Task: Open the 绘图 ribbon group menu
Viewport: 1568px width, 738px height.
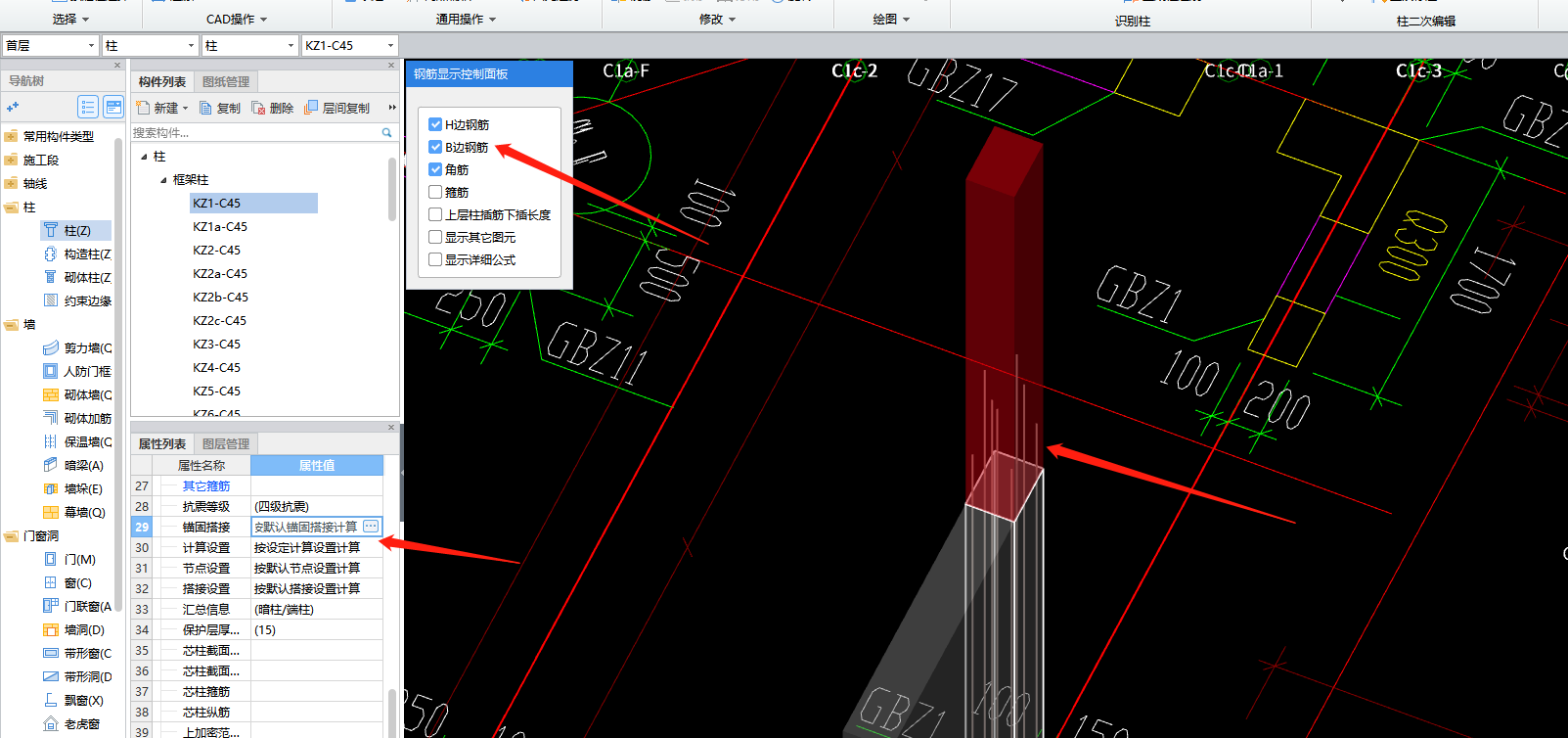Action: click(891, 19)
